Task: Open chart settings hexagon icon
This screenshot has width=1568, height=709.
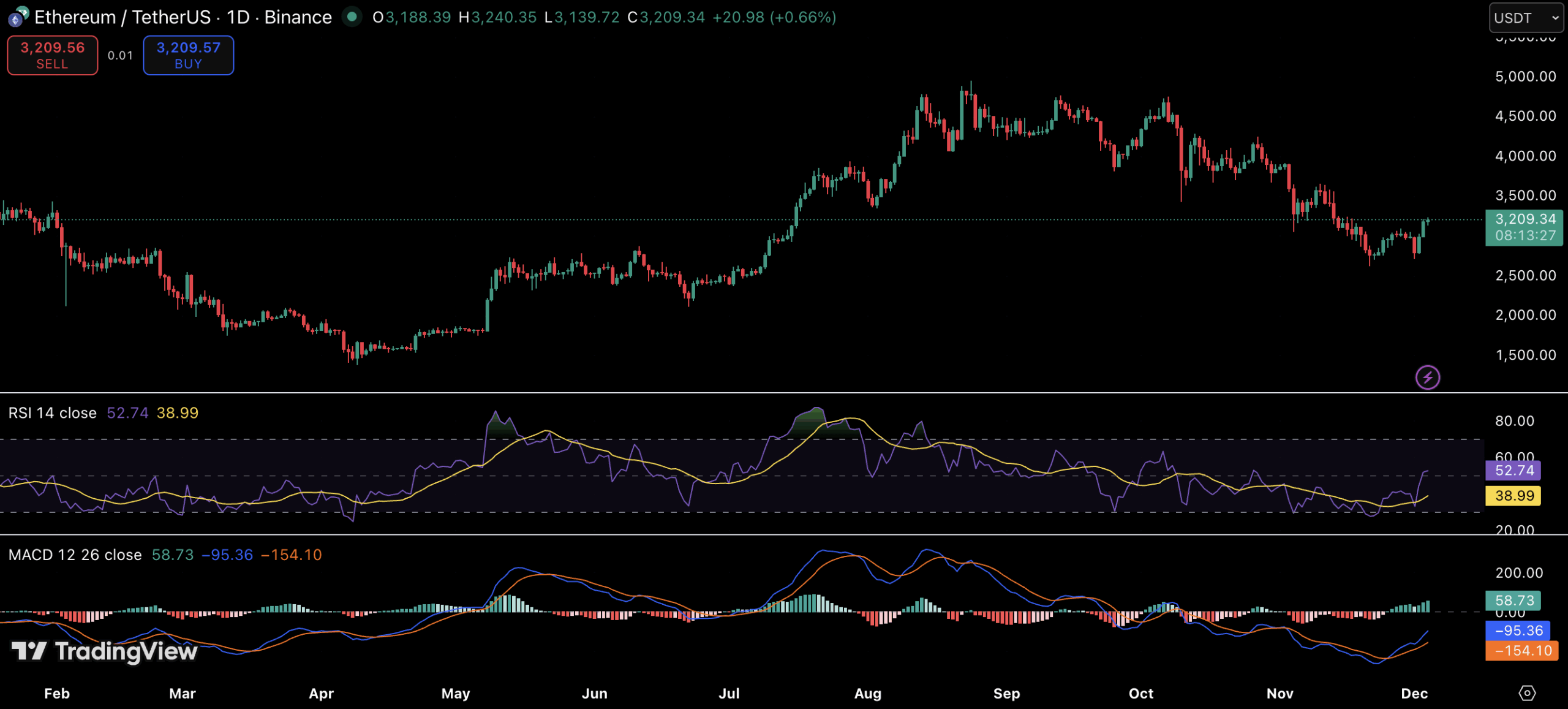Action: tap(1527, 693)
